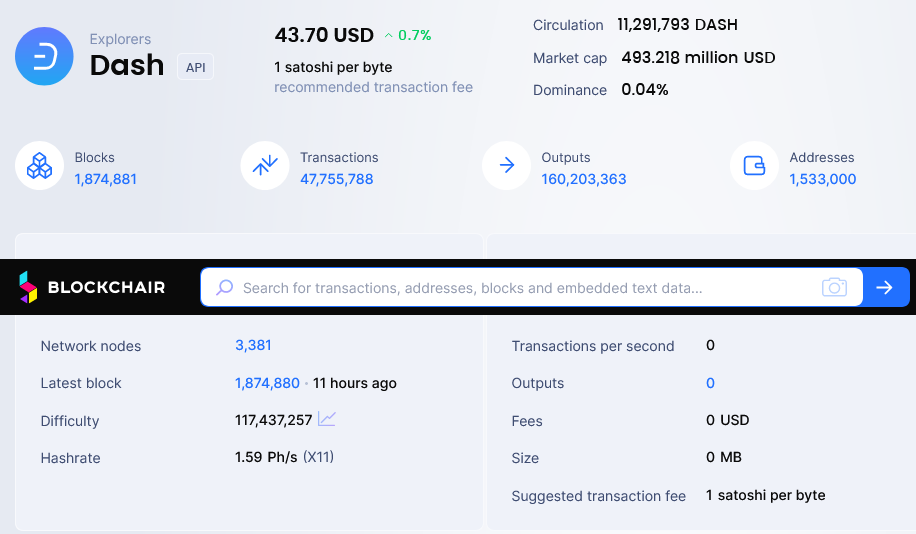Open Network nodes value 3,381
The width and height of the screenshot is (916, 534).
pos(253,345)
